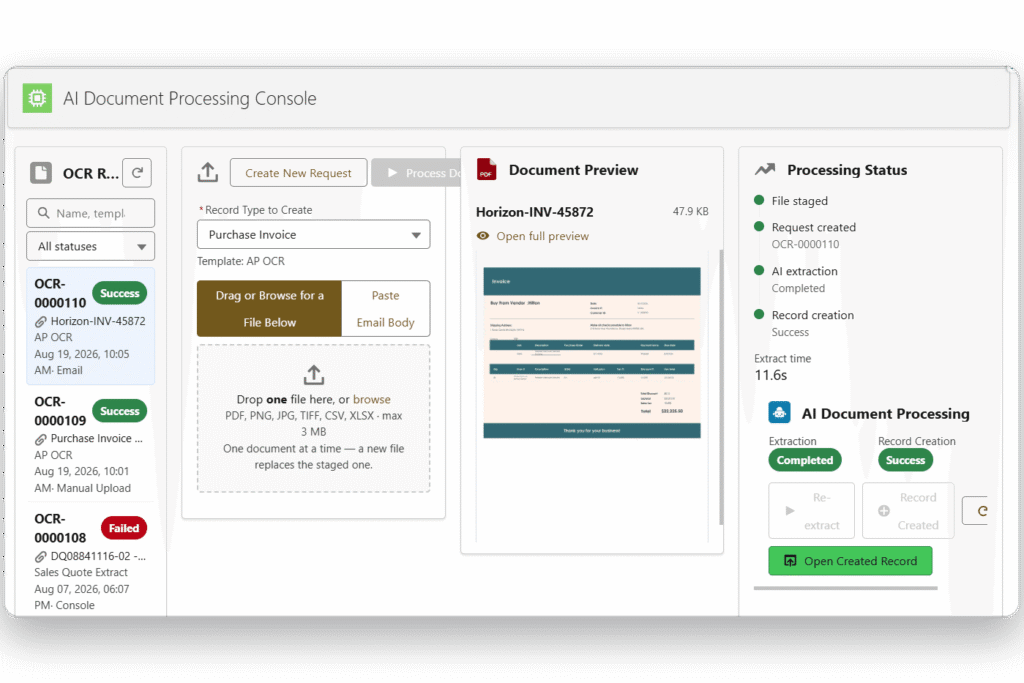Select request OCR-0000110
Screen dimensions: 1024x683
click(x=91, y=326)
